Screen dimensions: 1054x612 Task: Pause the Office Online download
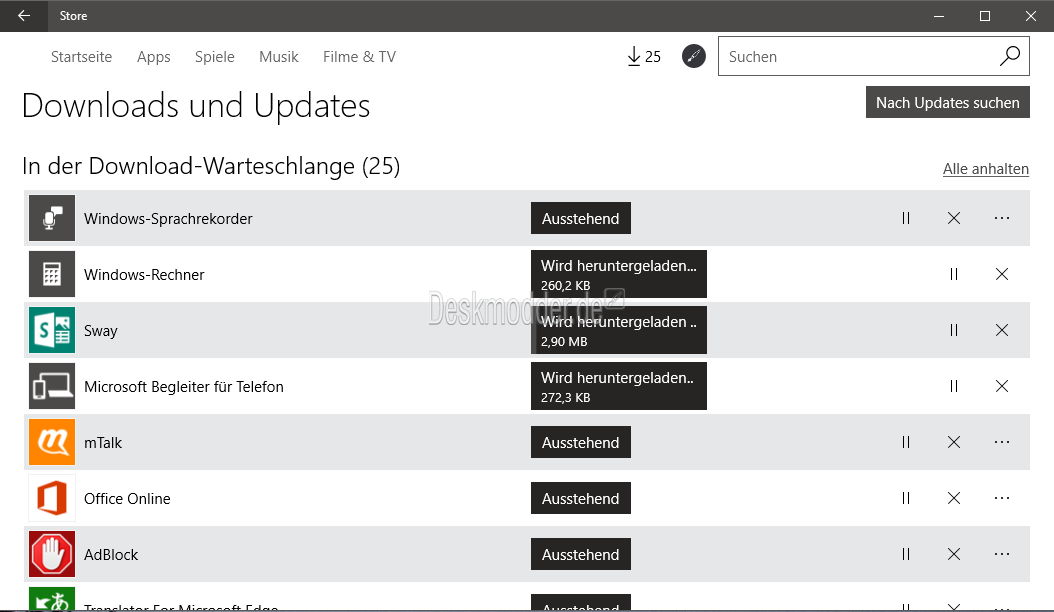coord(905,498)
